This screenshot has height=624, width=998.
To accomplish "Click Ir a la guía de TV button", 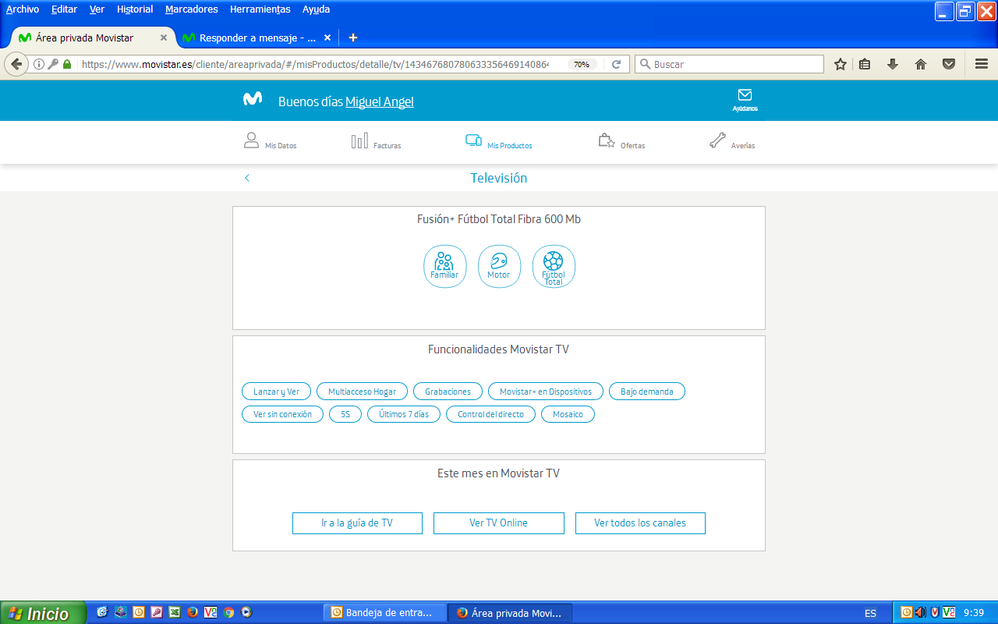I will [357, 523].
